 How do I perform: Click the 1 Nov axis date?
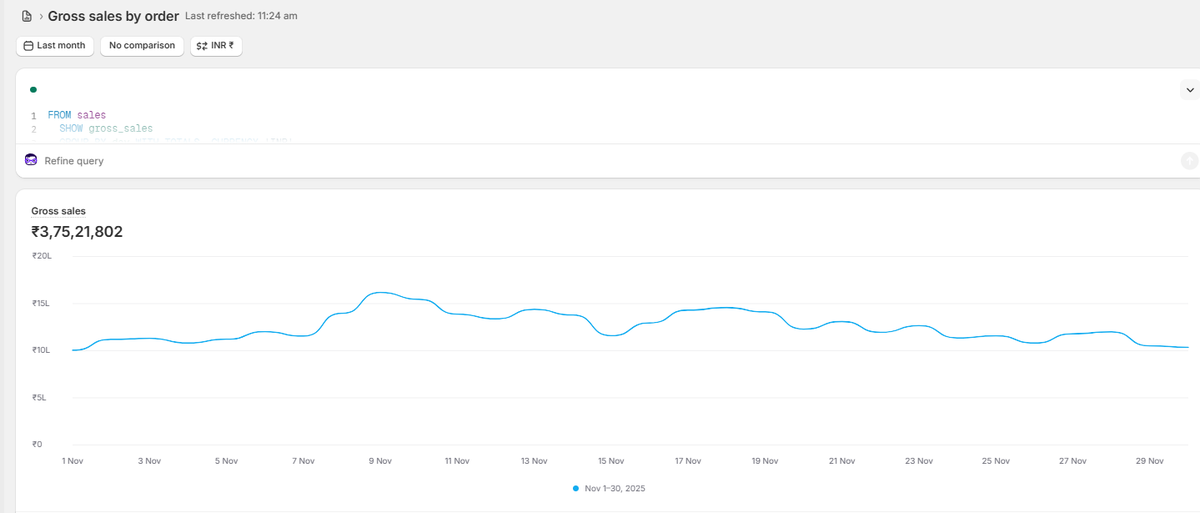[x=72, y=461]
